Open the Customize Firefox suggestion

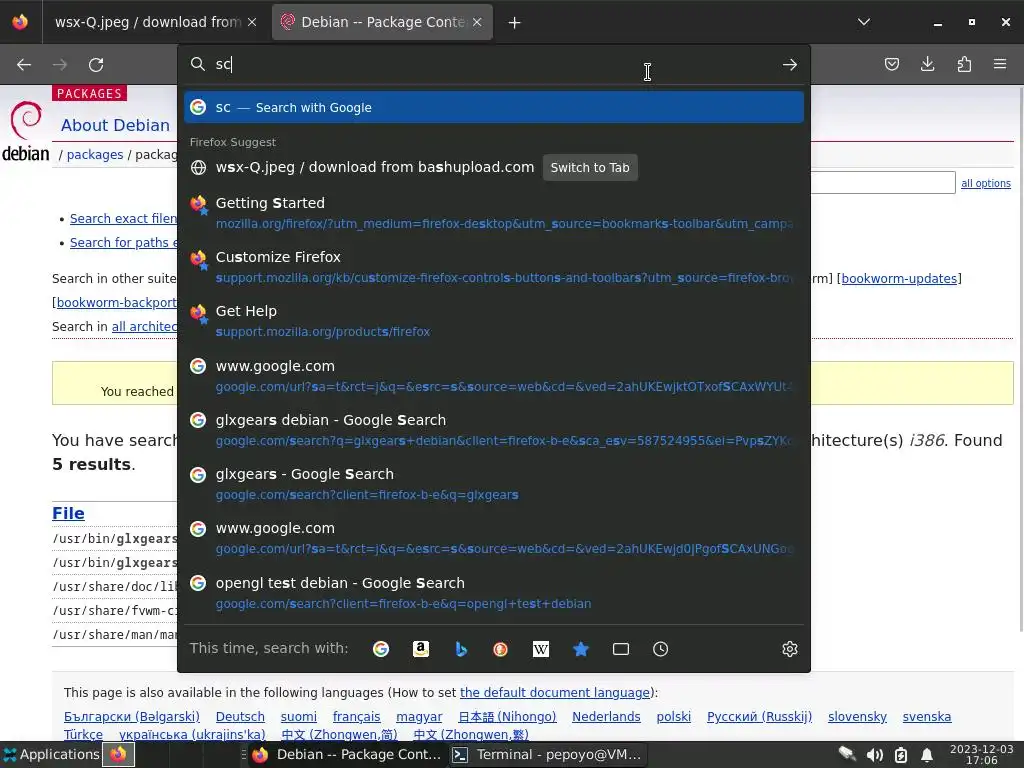tap(494, 267)
